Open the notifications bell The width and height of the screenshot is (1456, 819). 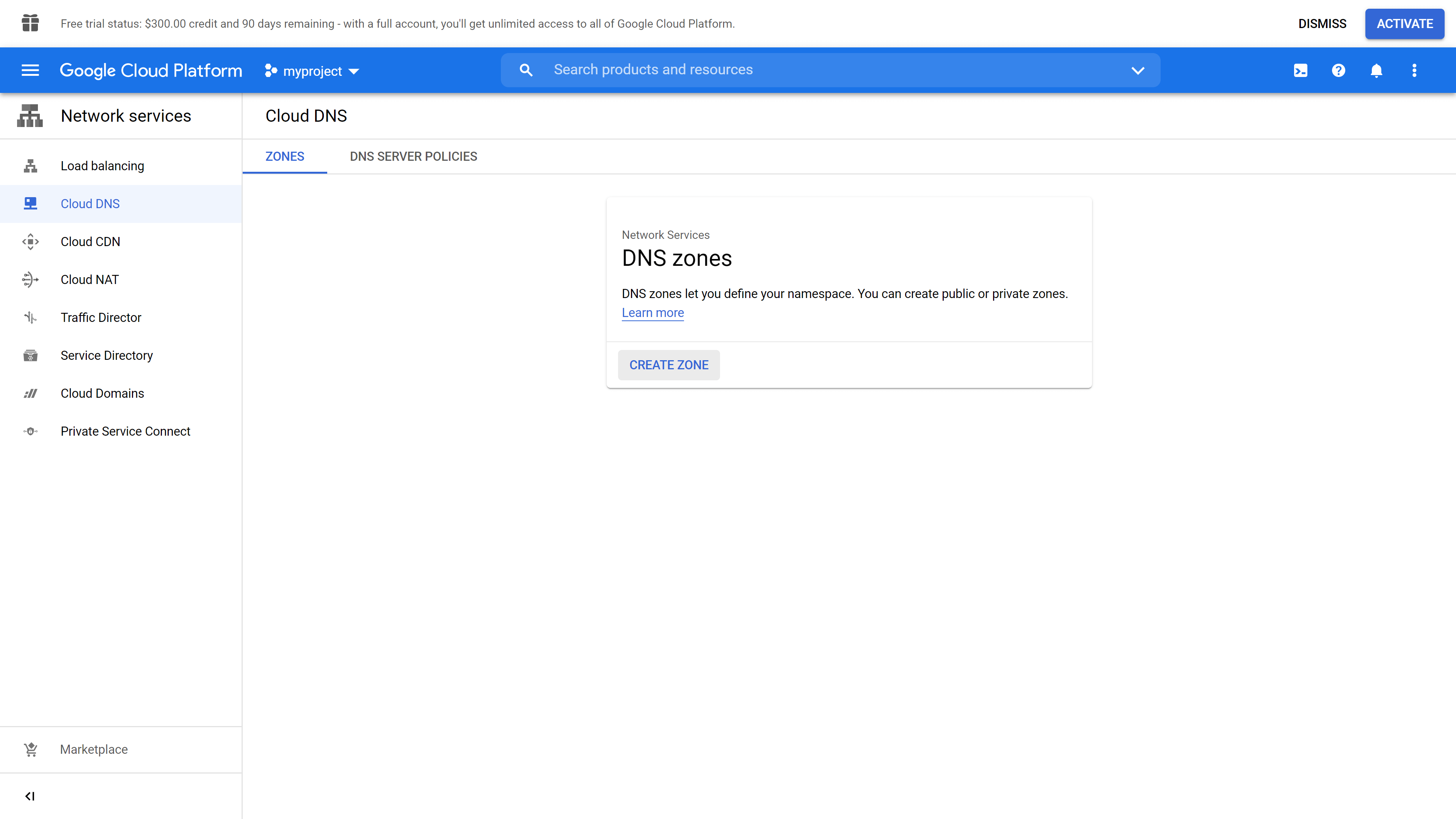pyautogui.click(x=1376, y=70)
